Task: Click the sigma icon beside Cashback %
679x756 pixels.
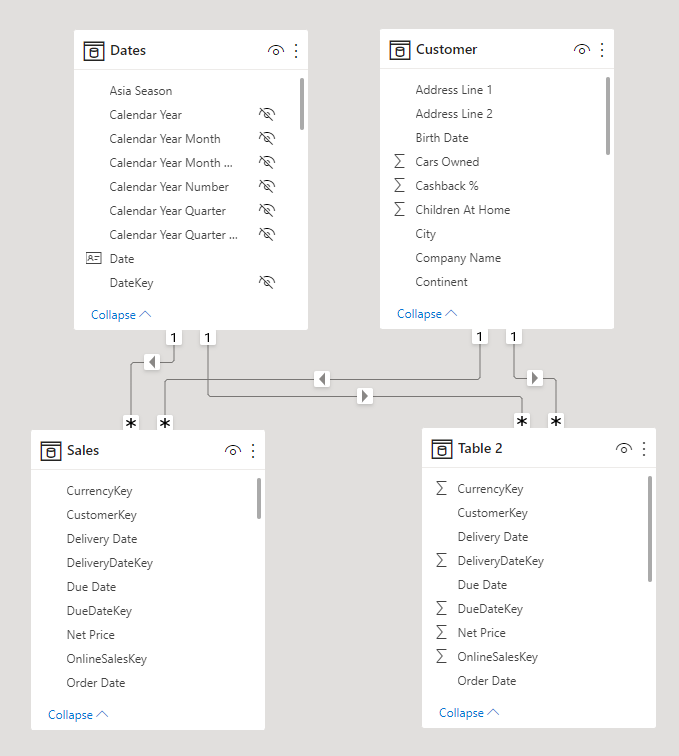Action: click(x=399, y=185)
